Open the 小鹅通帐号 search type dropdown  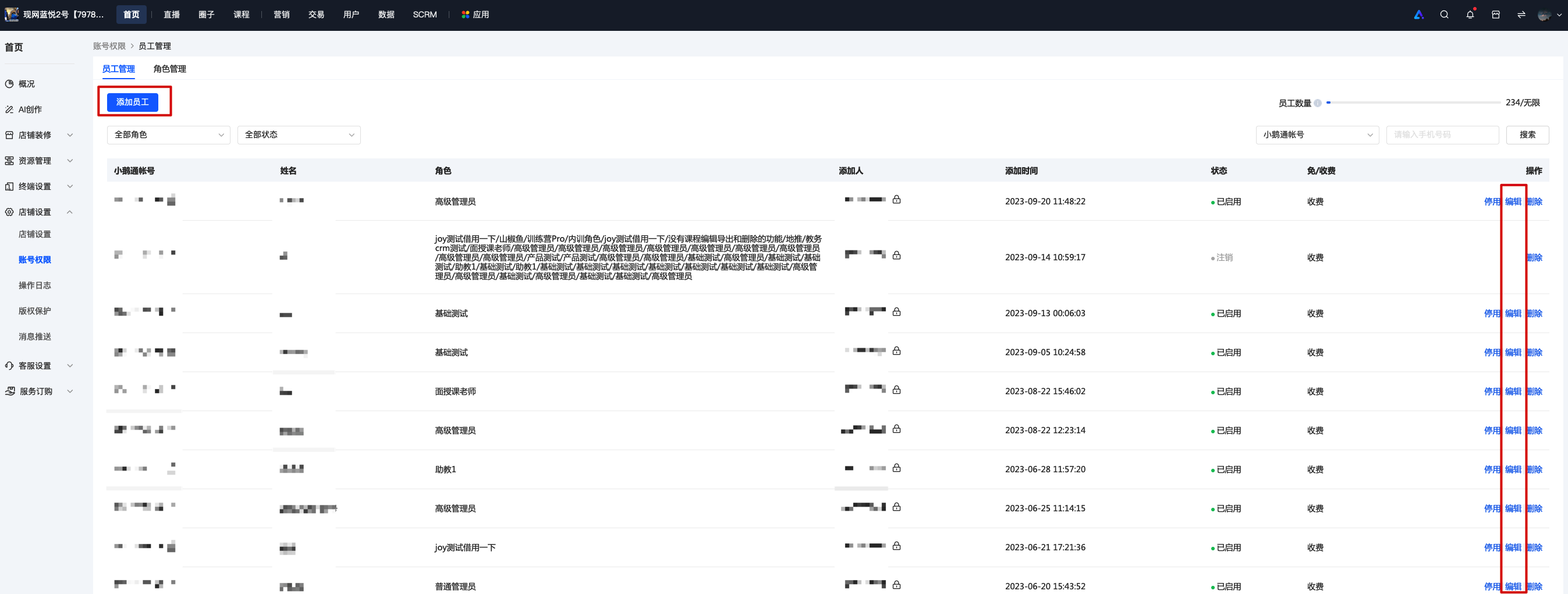pos(1317,135)
